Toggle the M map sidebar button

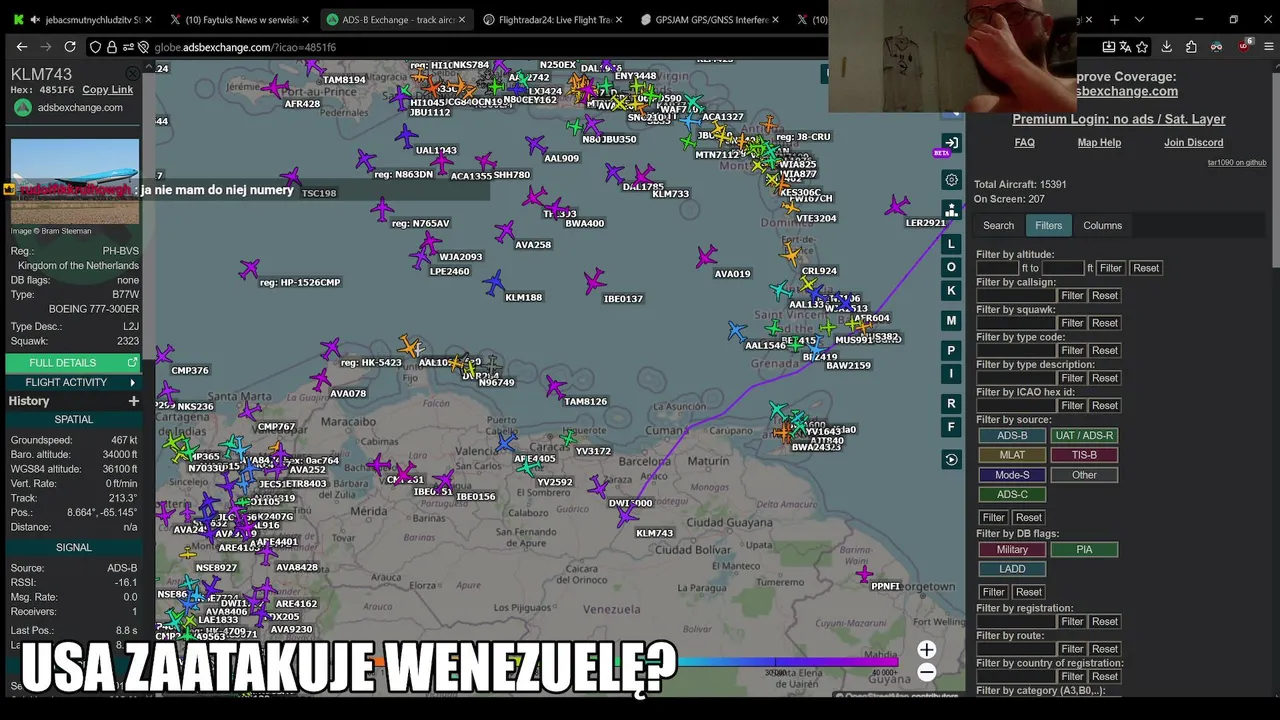point(951,320)
